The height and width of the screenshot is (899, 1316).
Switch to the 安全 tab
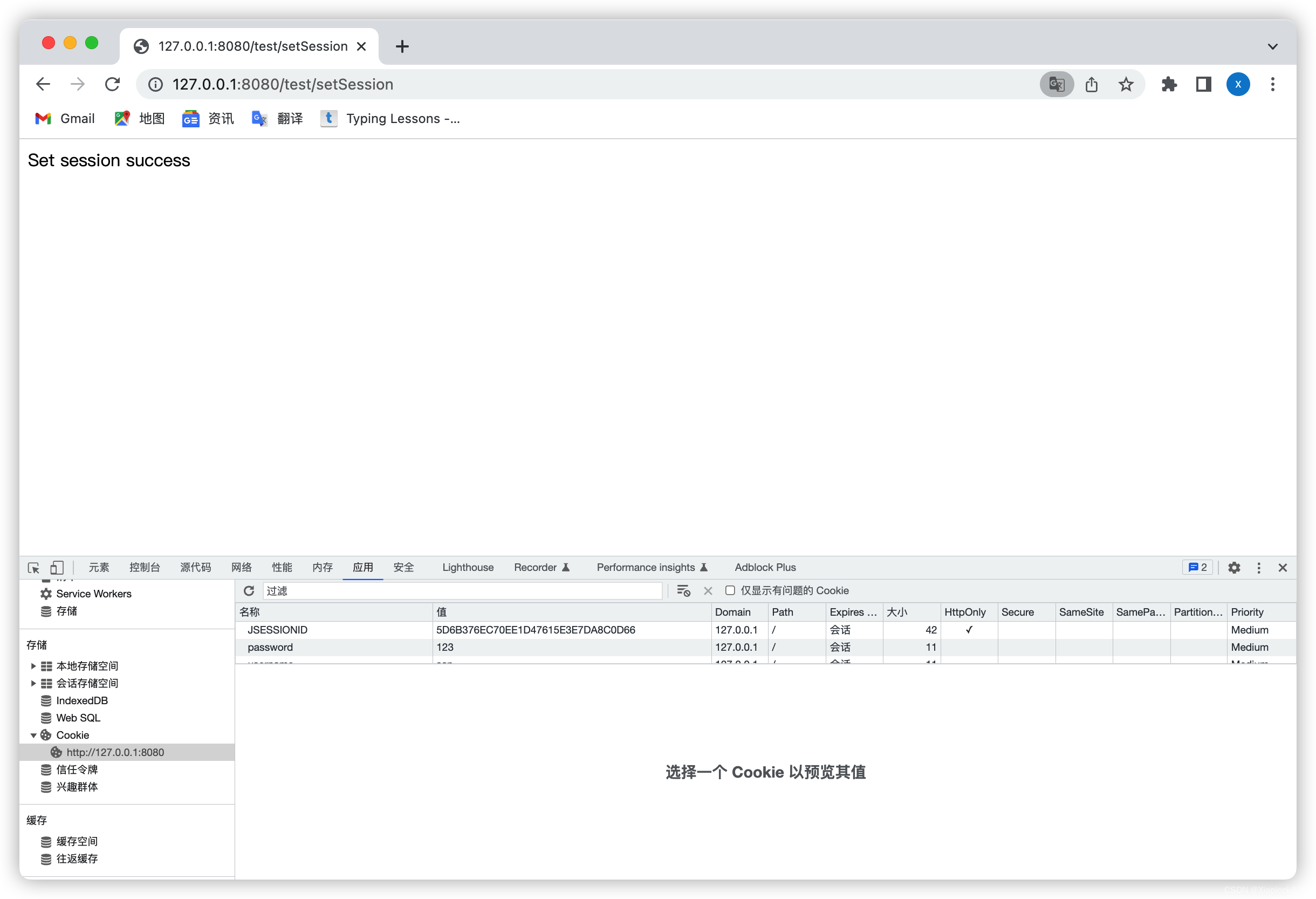click(404, 568)
